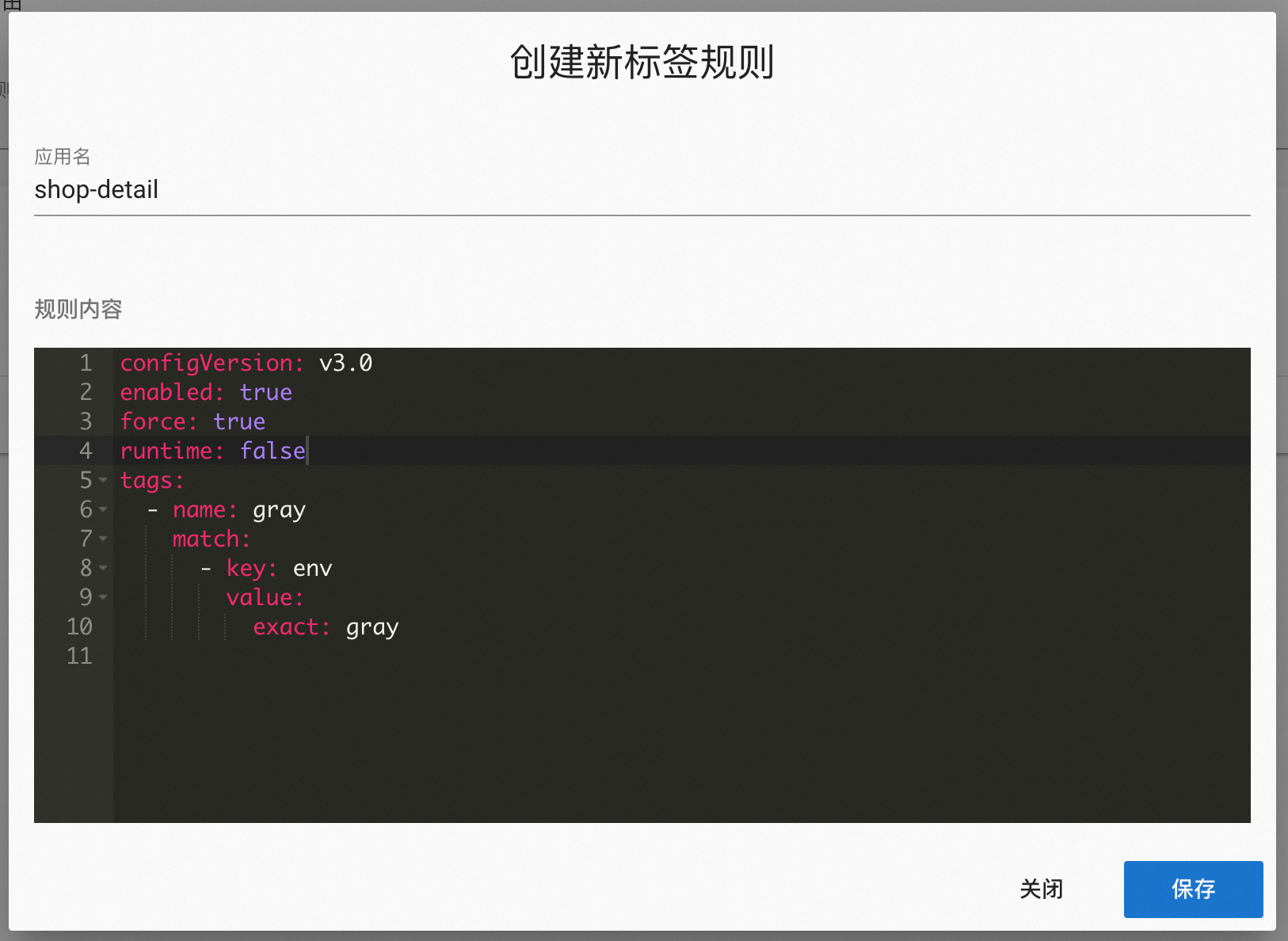This screenshot has width=1288, height=941.
Task: Collapse the tags block using its fold arrow
Action: point(104,481)
